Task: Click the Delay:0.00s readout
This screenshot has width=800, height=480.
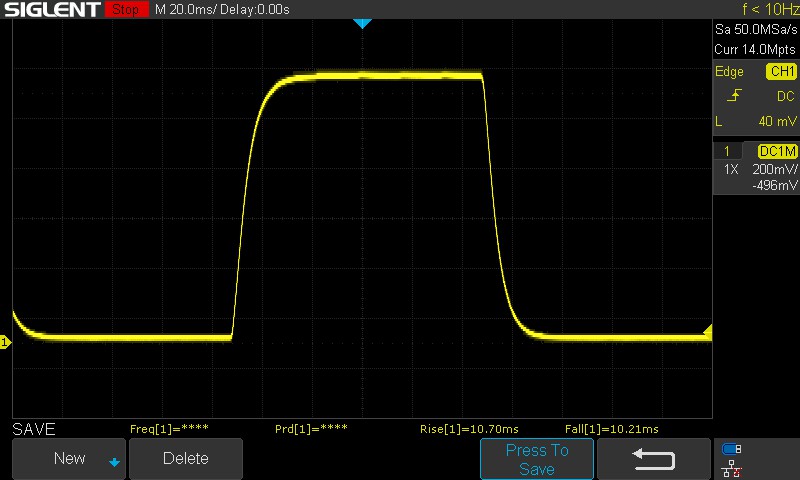Action: point(255,9)
